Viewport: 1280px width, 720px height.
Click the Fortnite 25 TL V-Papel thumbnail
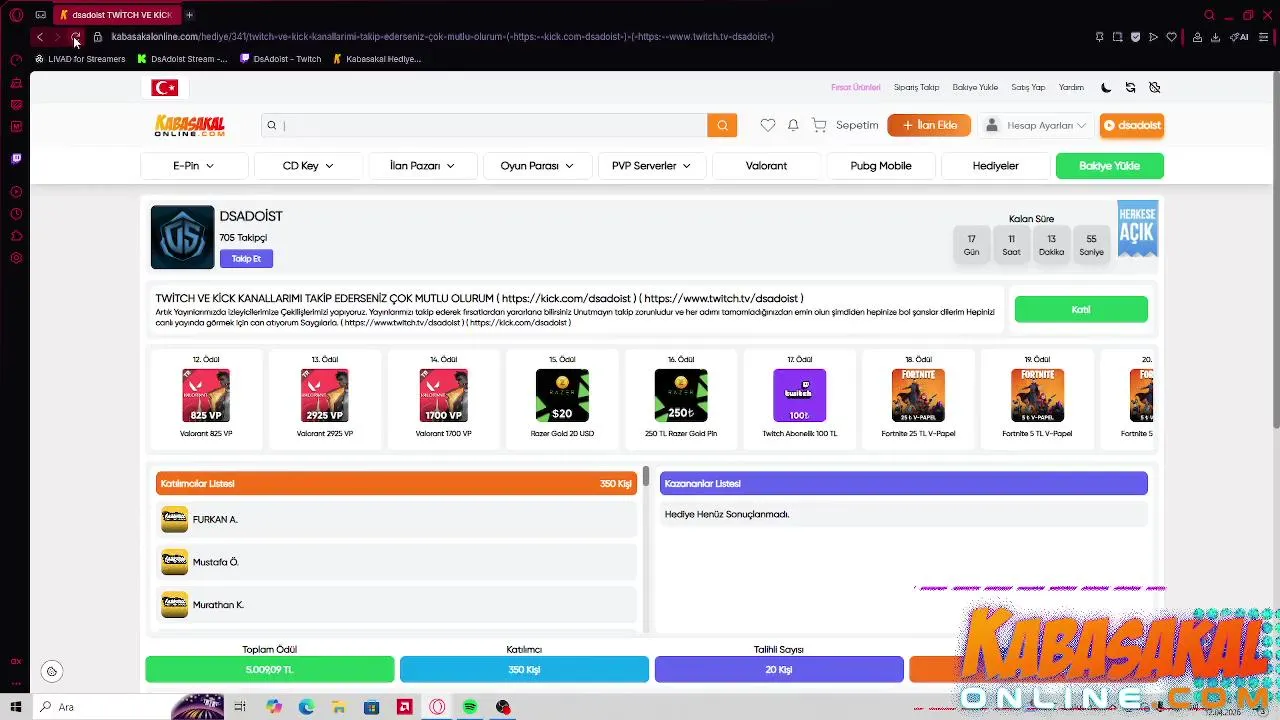pyautogui.click(x=918, y=396)
